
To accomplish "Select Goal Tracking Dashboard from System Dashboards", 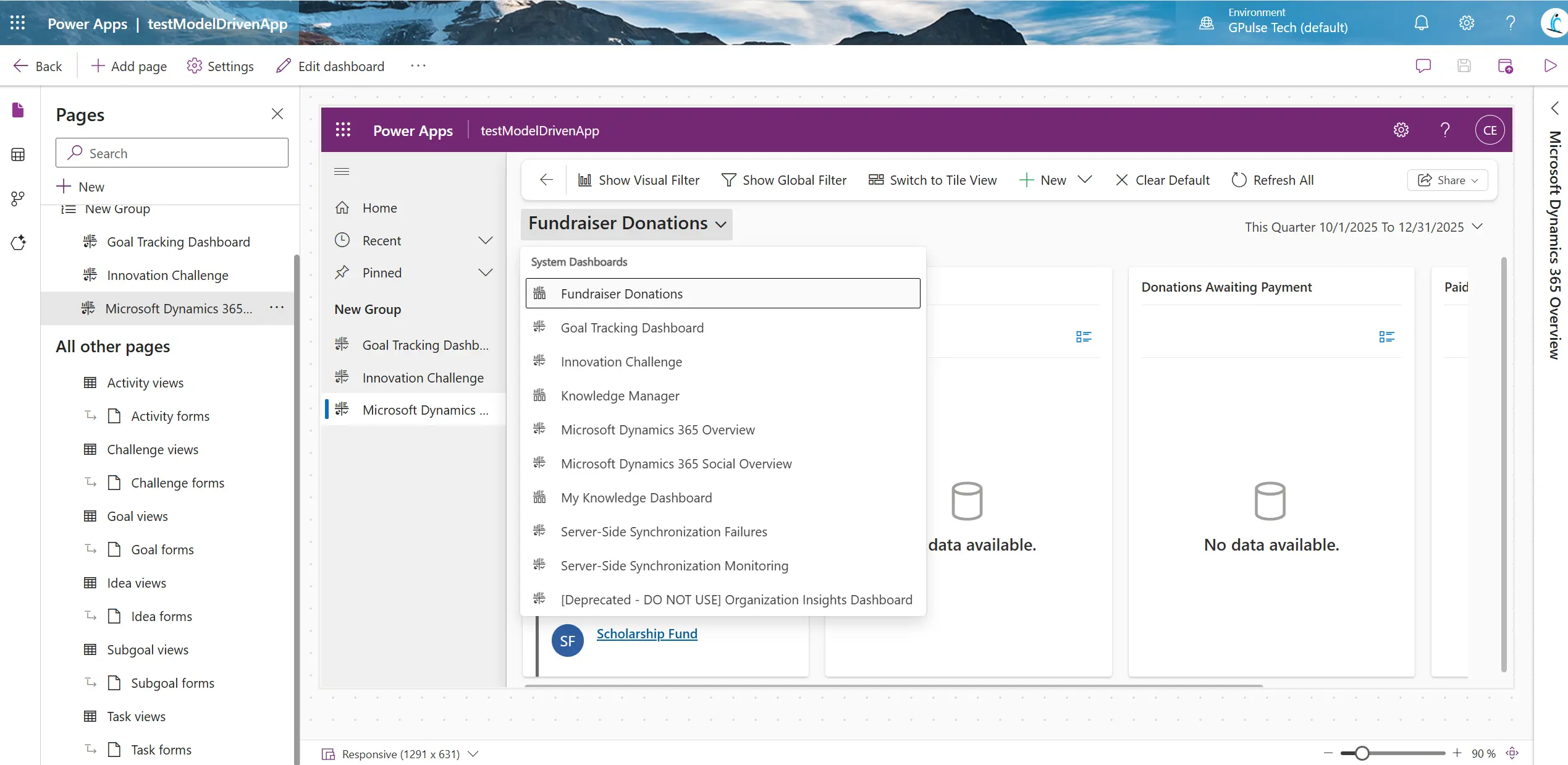I will click(632, 328).
